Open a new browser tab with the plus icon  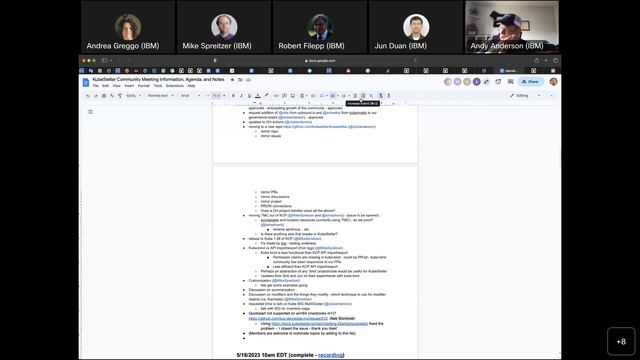point(546,60)
